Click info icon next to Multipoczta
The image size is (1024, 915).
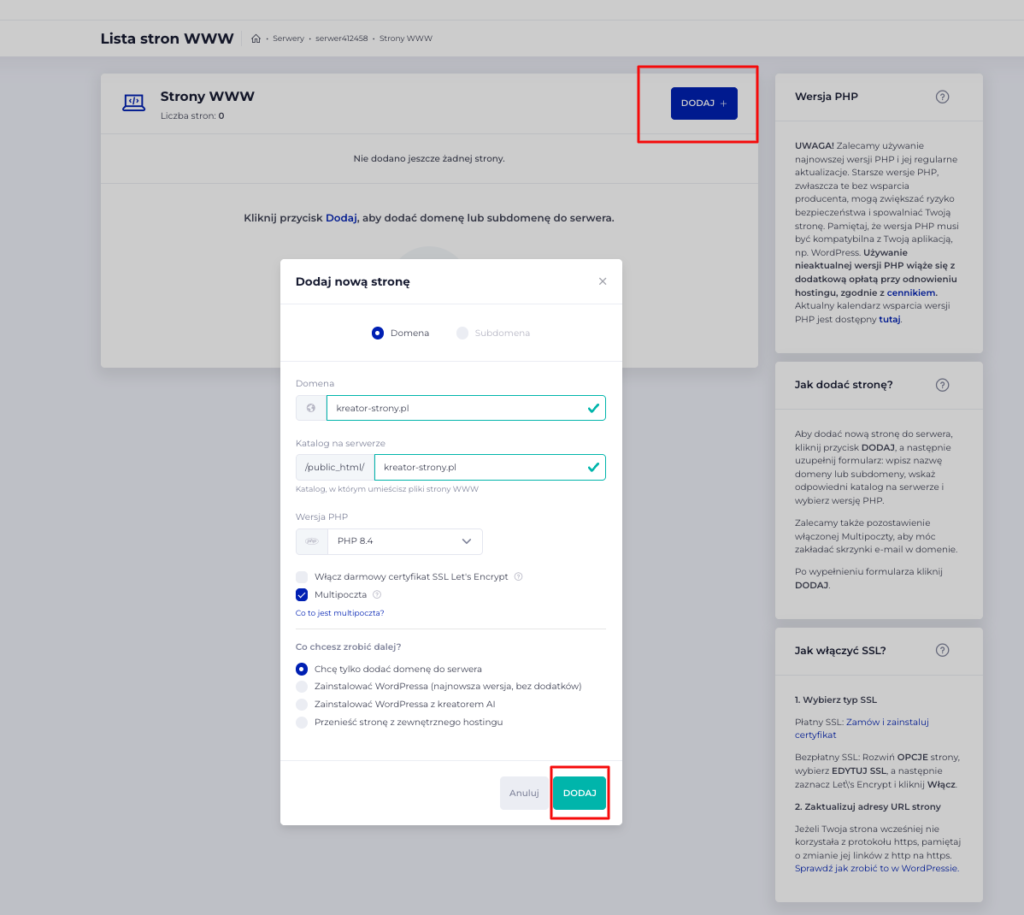pyautogui.click(x=377, y=595)
